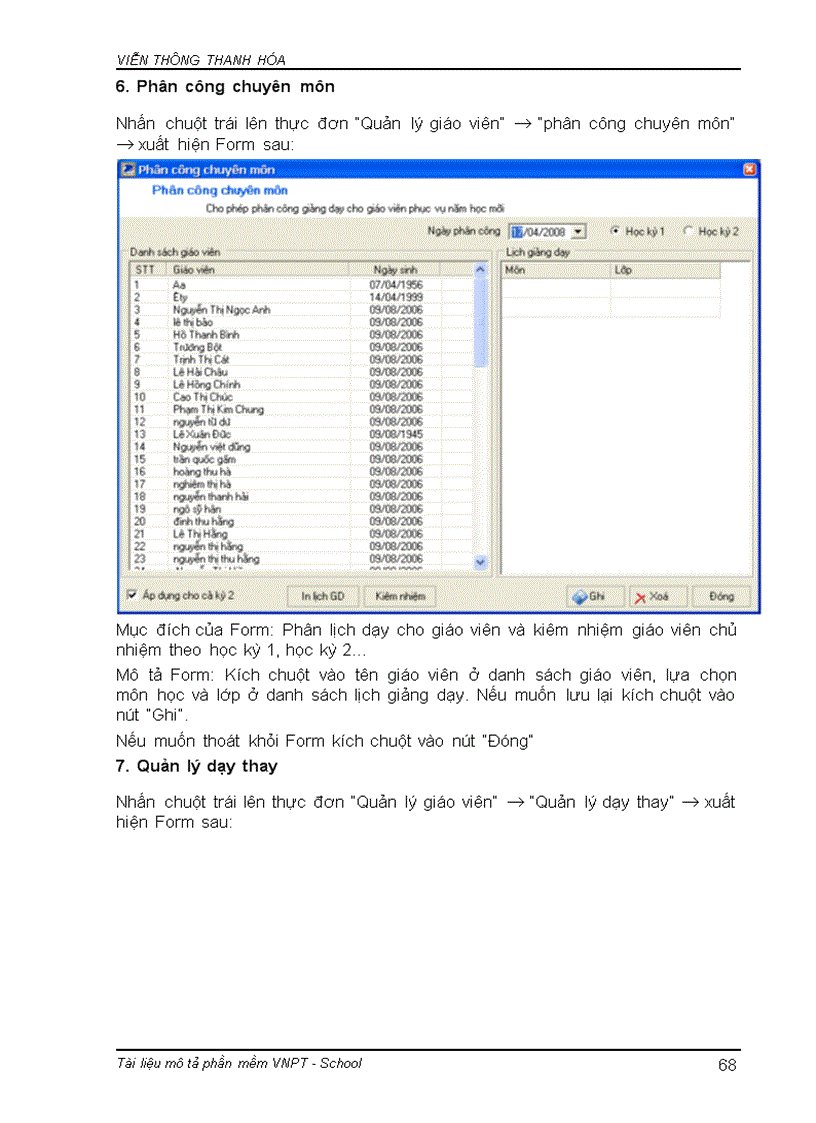Click the red X icon on Xoá button
Viewport: 816px width, 1123px height.
(640, 595)
